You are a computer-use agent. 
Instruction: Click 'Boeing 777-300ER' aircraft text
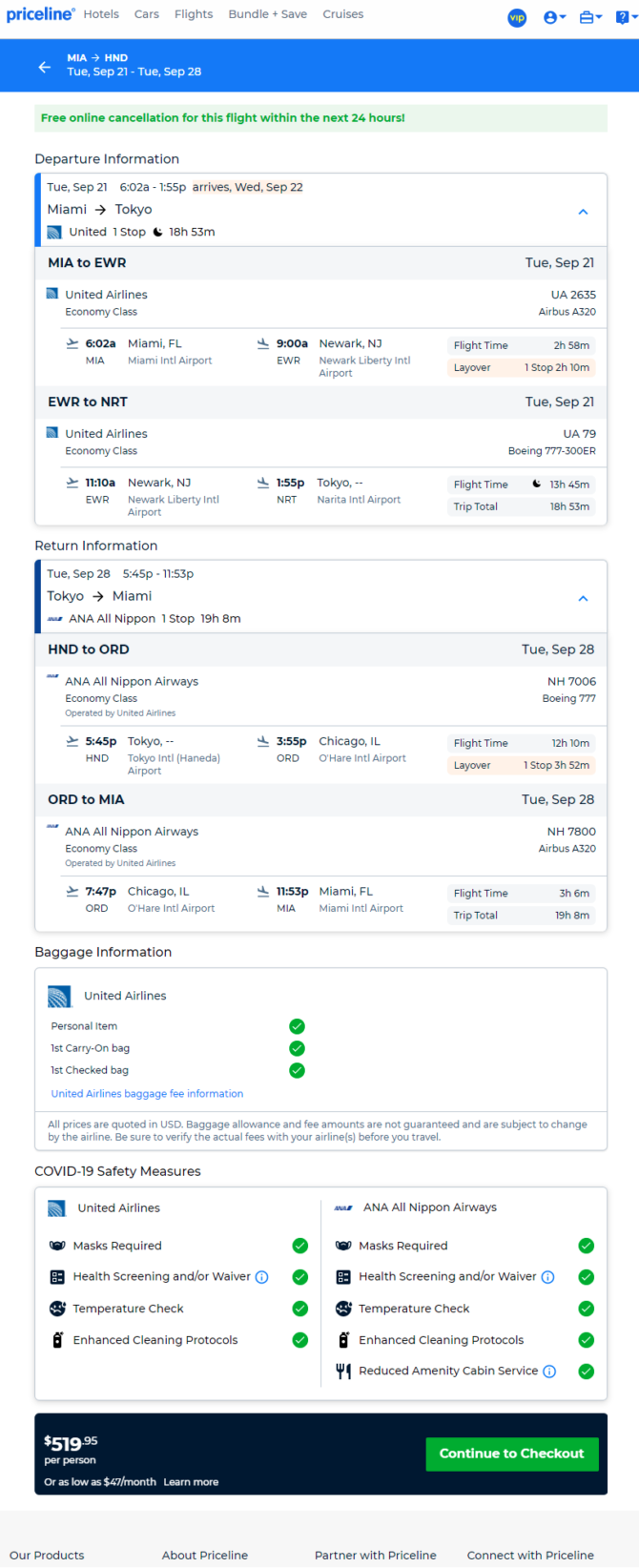552,451
